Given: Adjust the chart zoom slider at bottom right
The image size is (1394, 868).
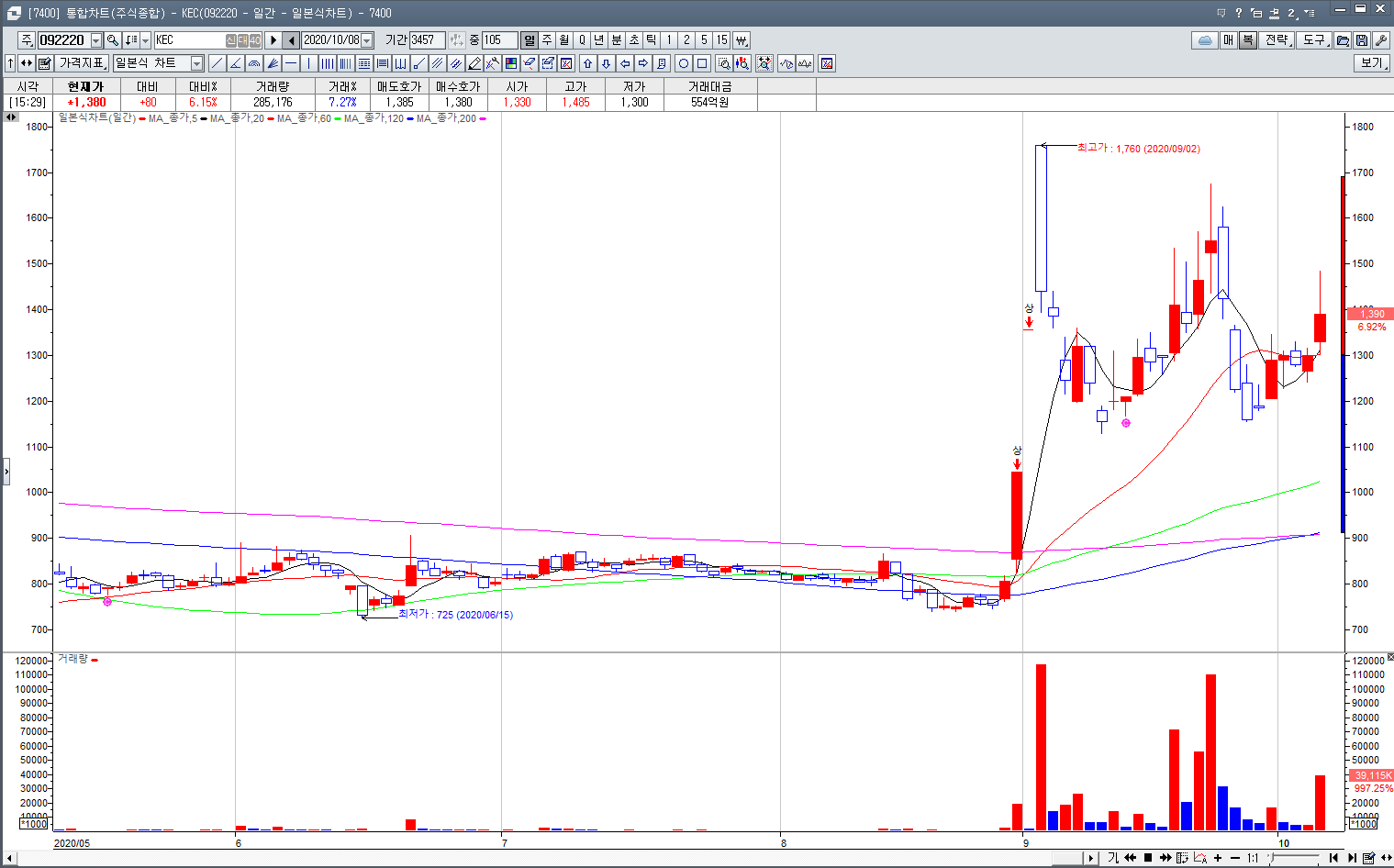Looking at the screenshot, I should (x=1294, y=858).
